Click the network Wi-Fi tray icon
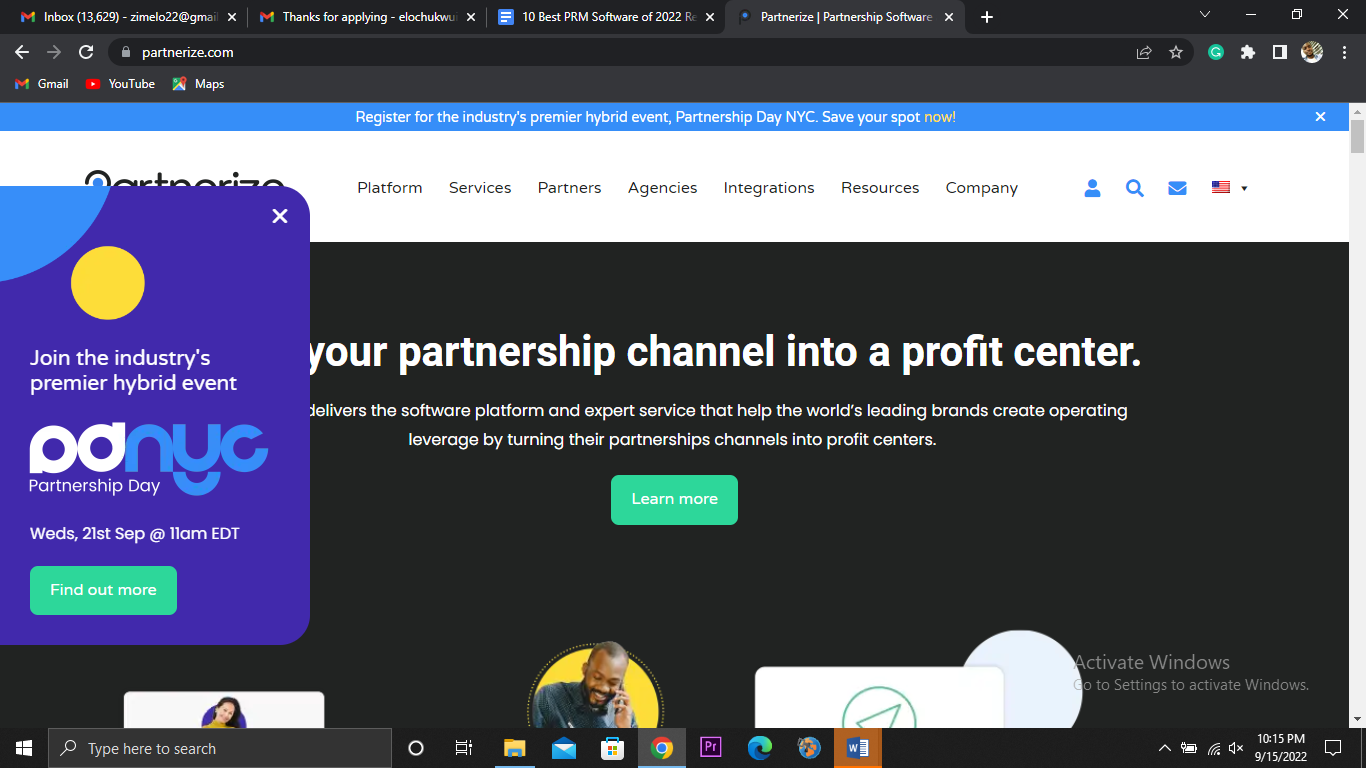The width and height of the screenshot is (1366, 768). (1213, 748)
